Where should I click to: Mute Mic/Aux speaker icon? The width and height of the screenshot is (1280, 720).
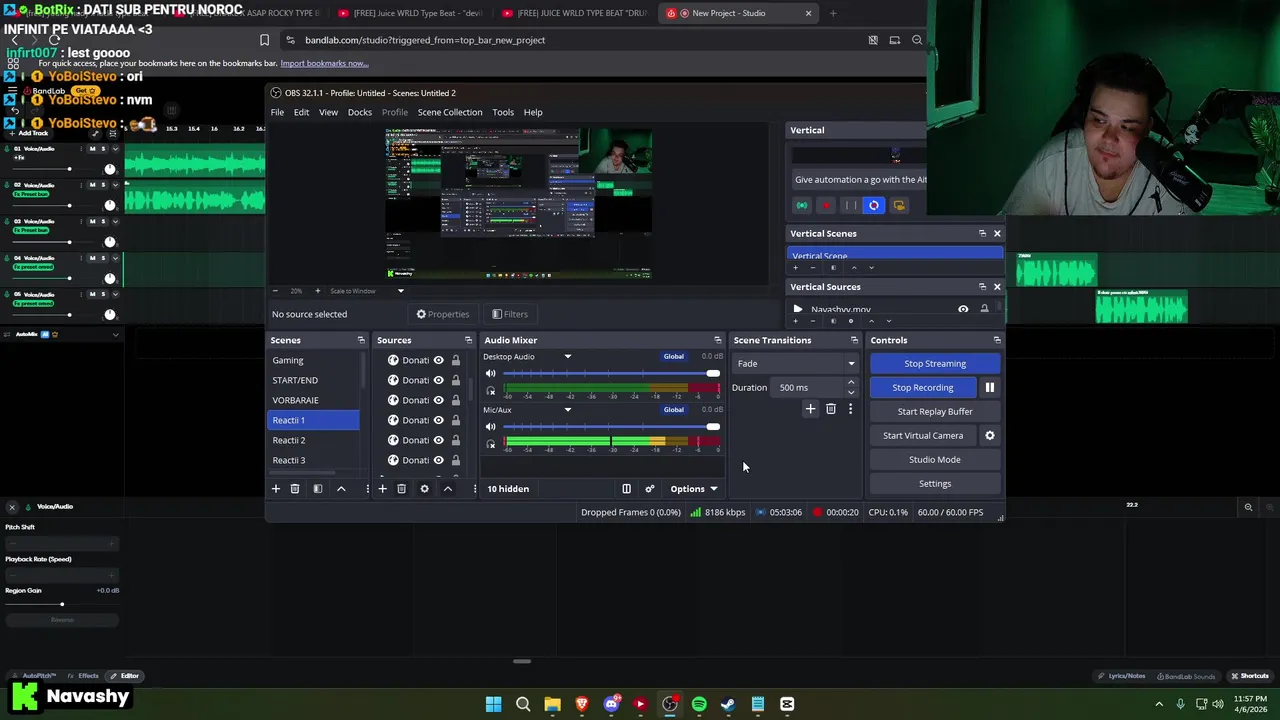click(x=490, y=427)
